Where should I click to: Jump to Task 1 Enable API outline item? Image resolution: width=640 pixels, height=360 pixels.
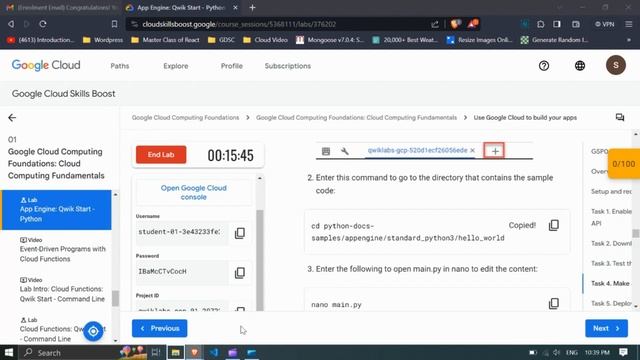coord(611,217)
